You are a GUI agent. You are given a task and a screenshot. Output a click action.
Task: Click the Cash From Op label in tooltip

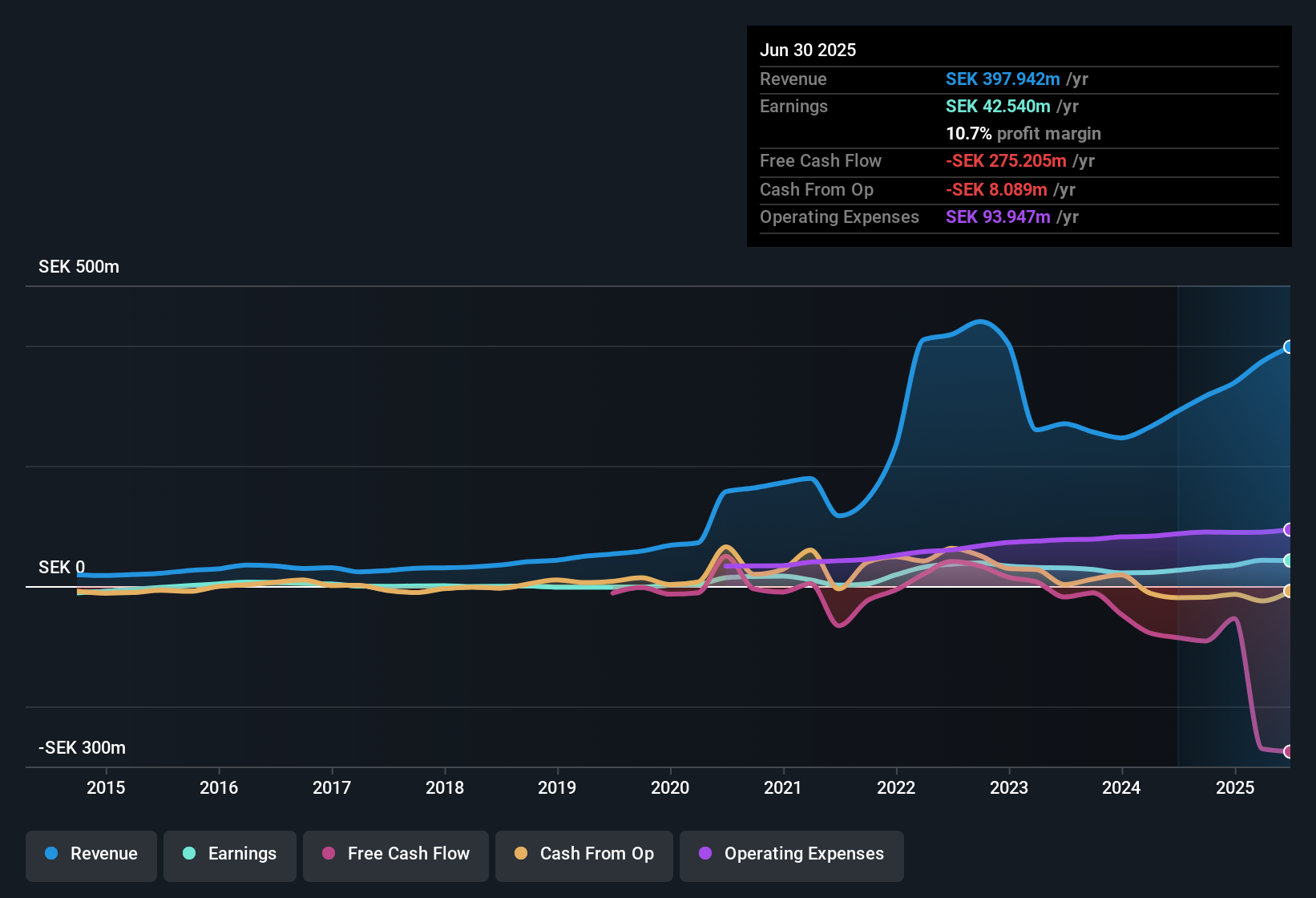click(x=817, y=190)
